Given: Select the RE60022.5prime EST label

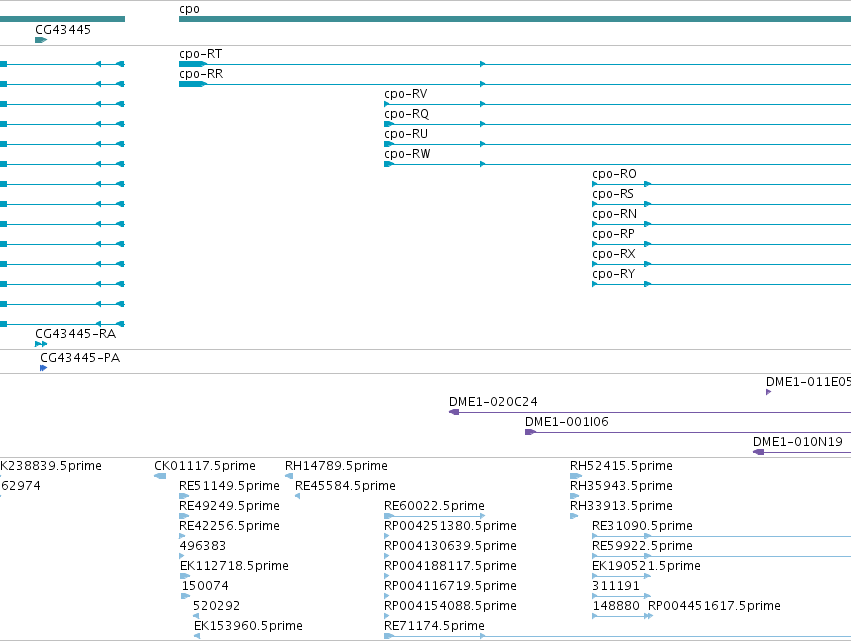Looking at the screenshot, I should [x=434, y=506].
